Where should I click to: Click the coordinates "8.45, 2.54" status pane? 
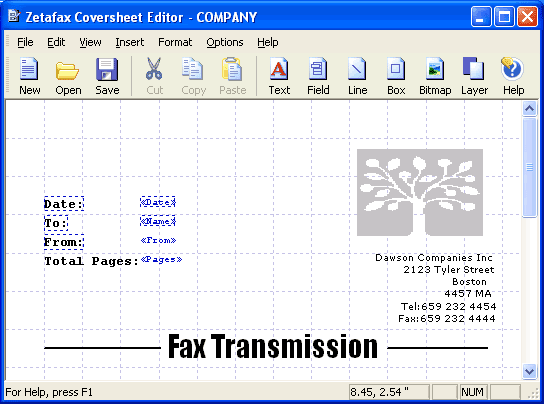coord(389,392)
